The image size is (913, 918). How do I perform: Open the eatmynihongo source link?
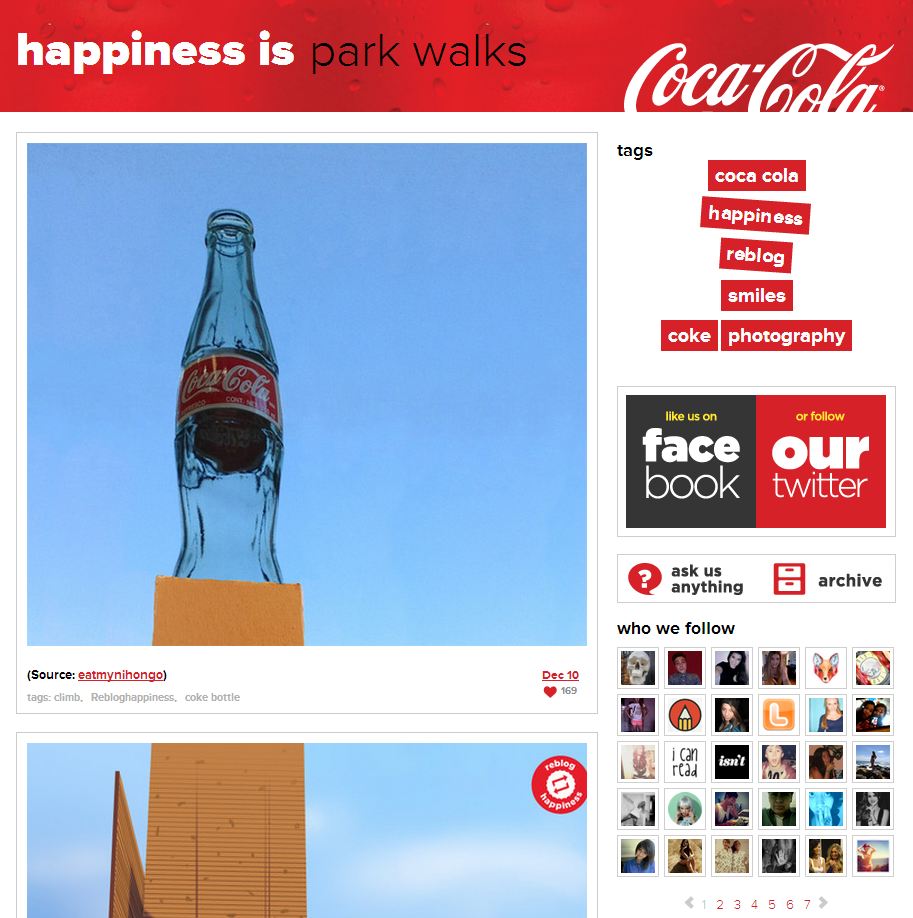tap(121, 674)
